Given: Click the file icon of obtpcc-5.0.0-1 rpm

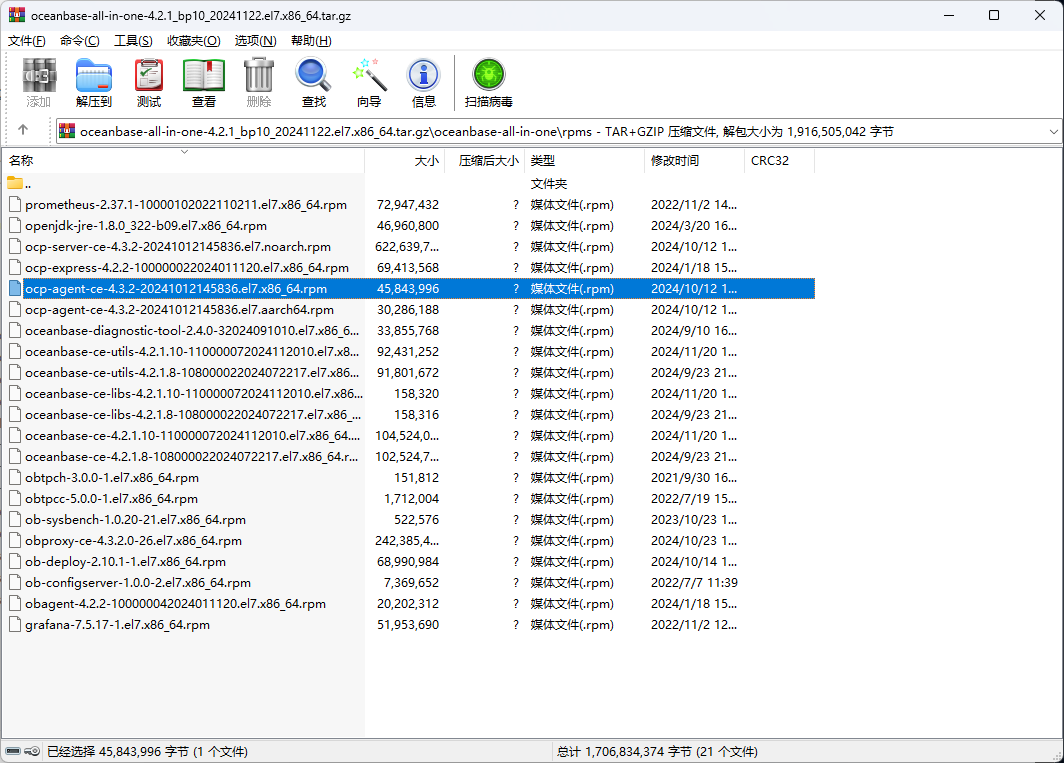Looking at the screenshot, I should pyautogui.click(x=15, y=498).
